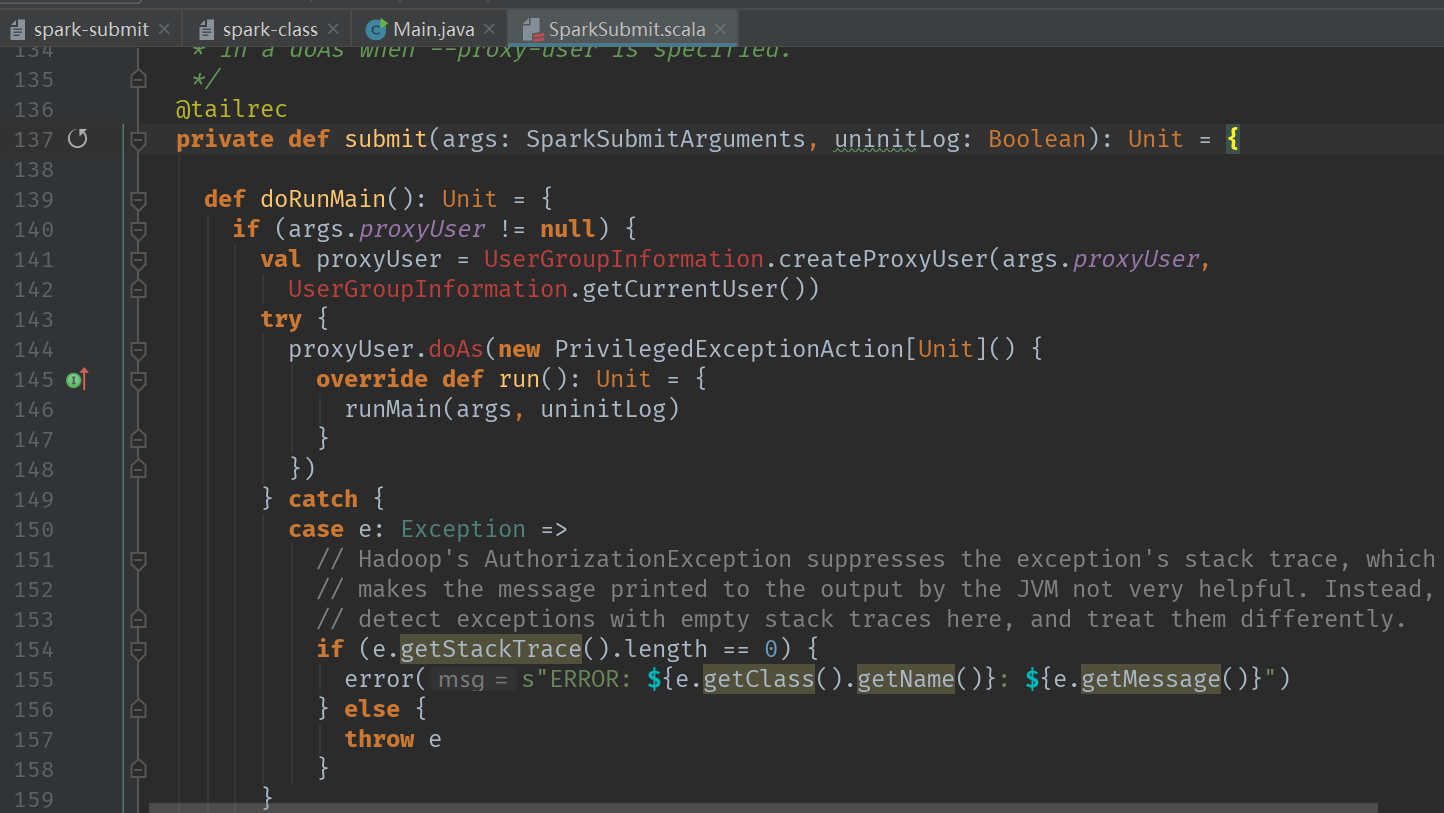Toggle the comment fold end on line 153
The image size is (1444, 813).
coord(139,619)
